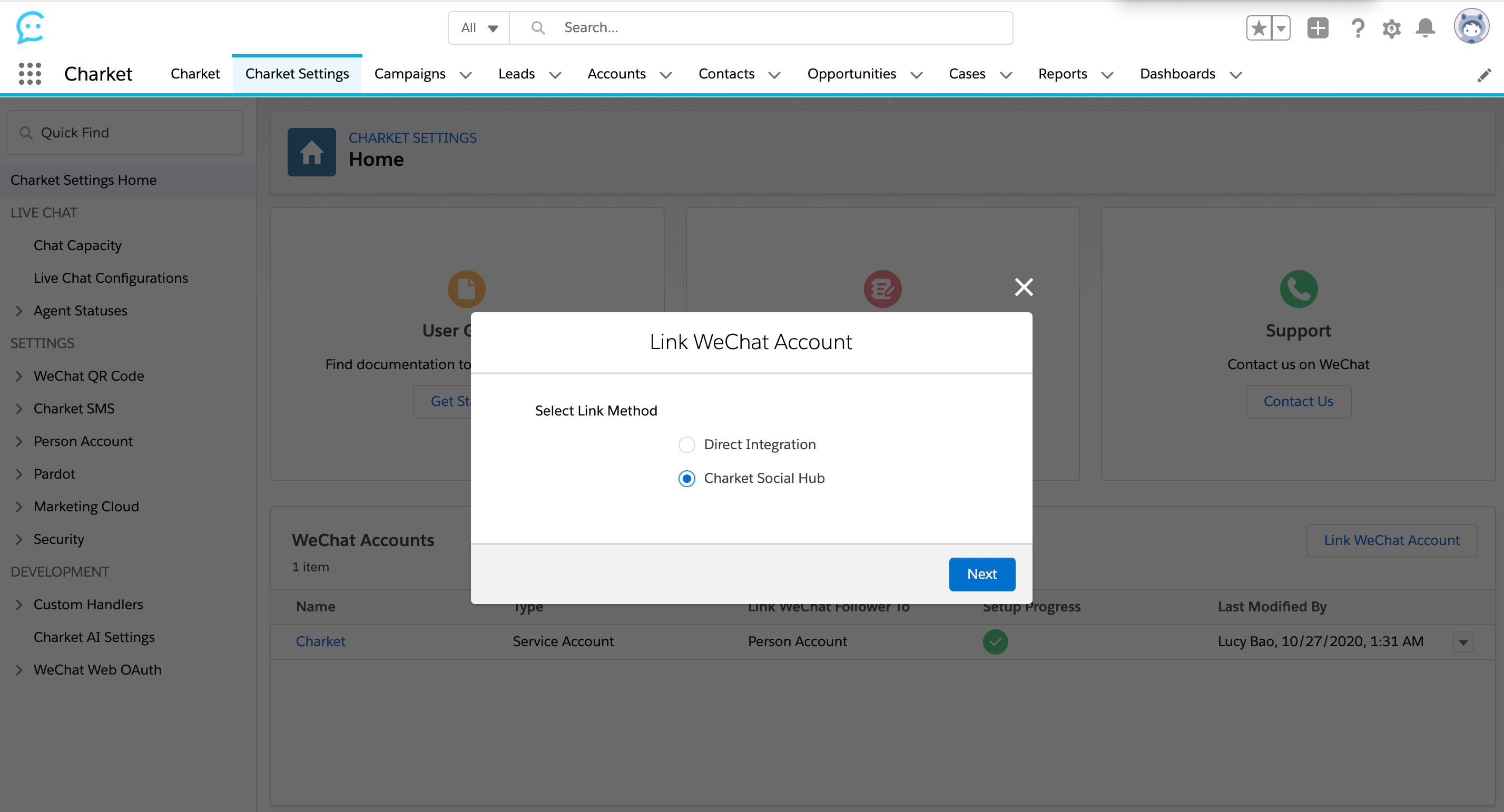Open the global actions plus icon

[x=1317, y=28]
